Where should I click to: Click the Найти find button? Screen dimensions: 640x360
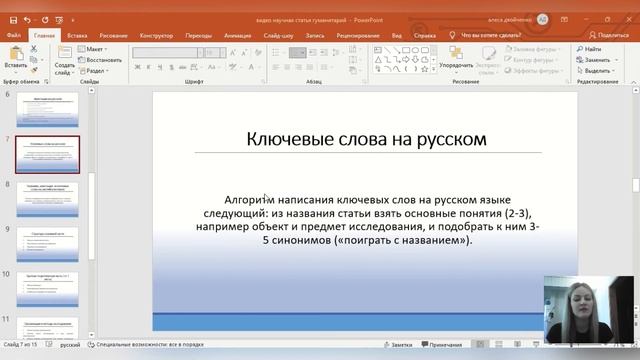tap(589, 49)
